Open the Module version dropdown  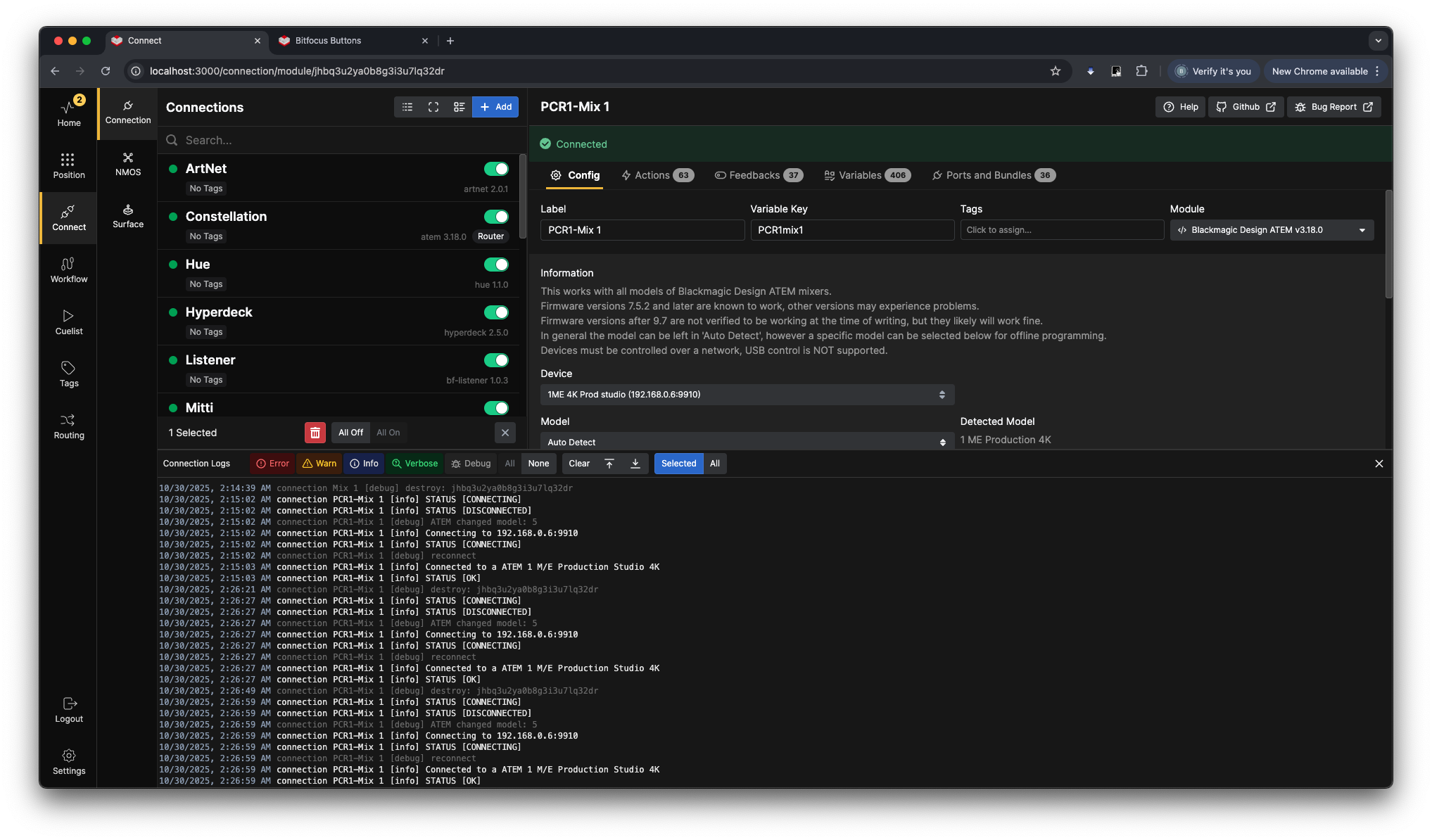click(x=1272, y=230)
